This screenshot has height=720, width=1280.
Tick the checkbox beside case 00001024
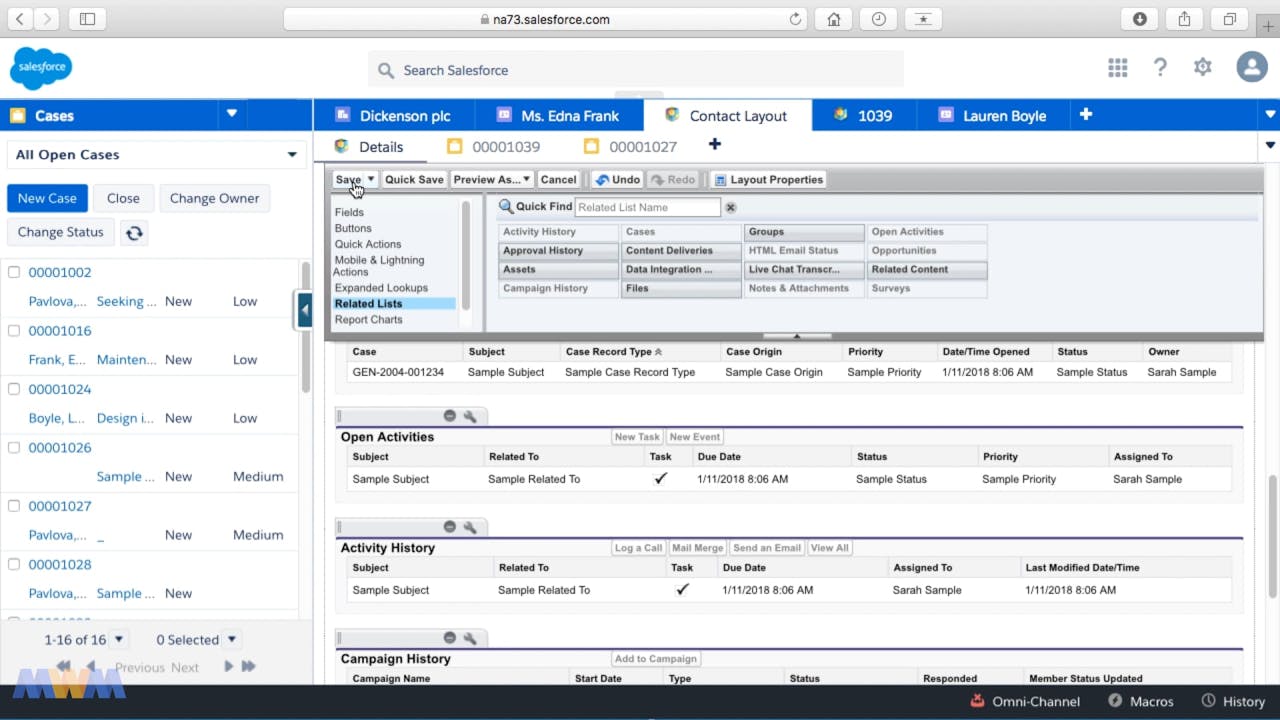14,389
